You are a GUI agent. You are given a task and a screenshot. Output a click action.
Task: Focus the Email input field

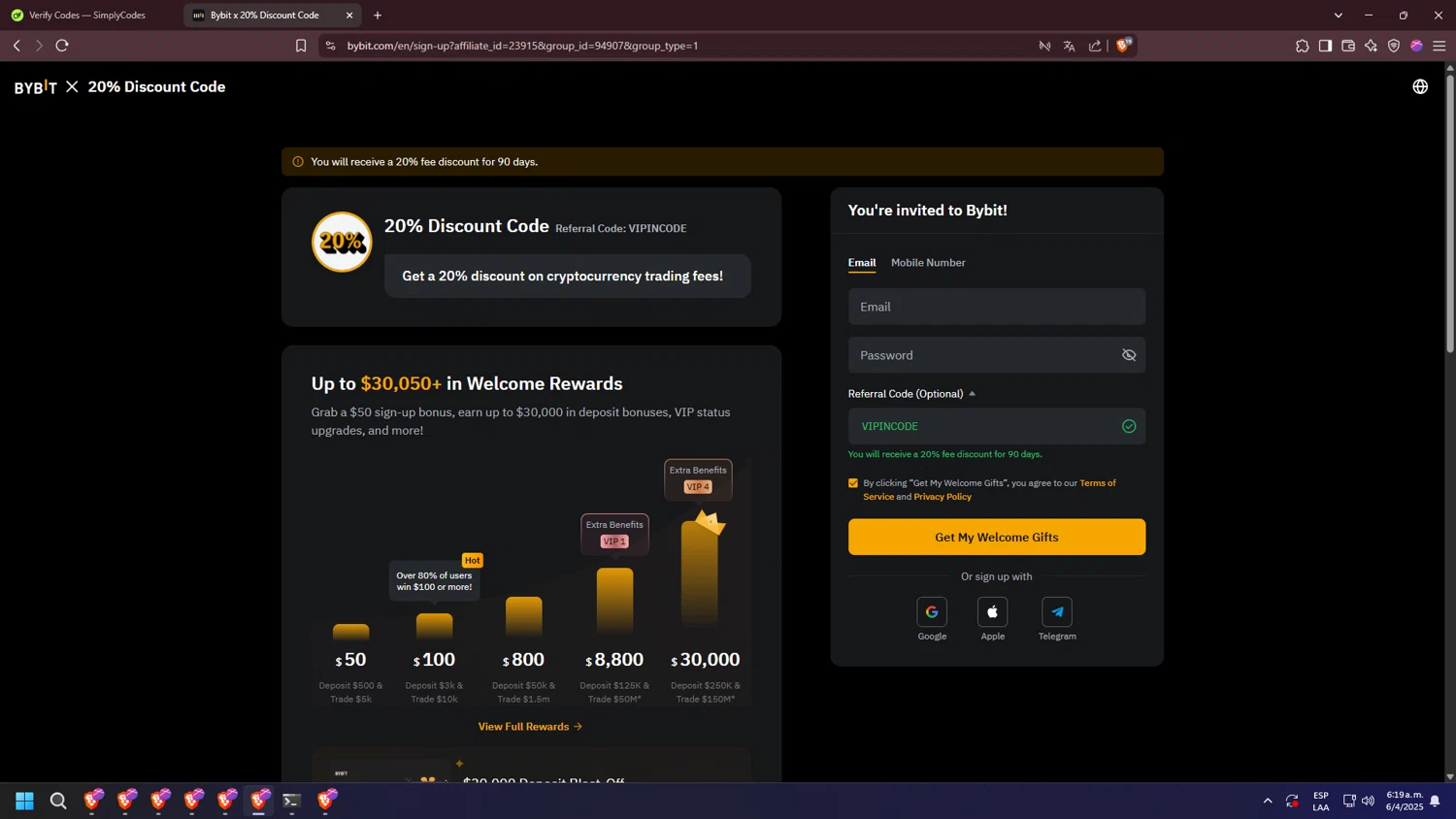tap(997, 307)
